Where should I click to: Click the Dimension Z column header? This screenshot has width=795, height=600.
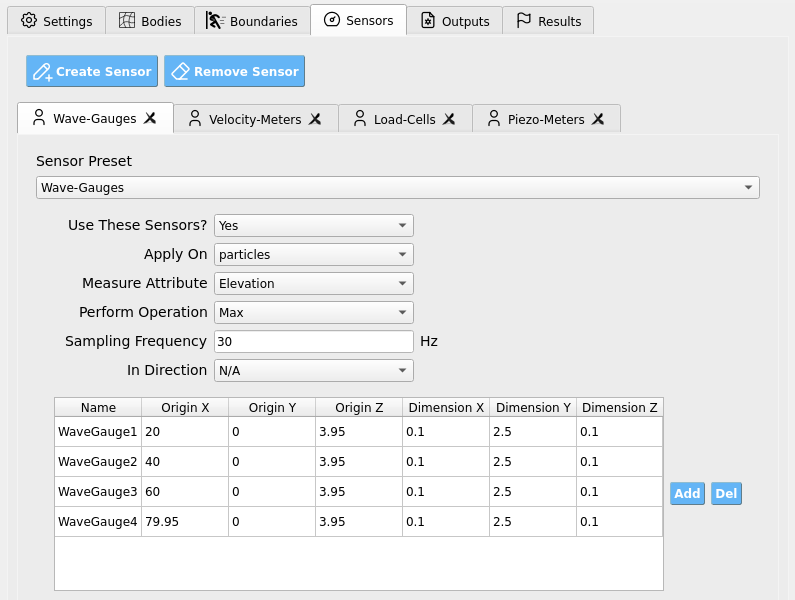tap(620, 407)
